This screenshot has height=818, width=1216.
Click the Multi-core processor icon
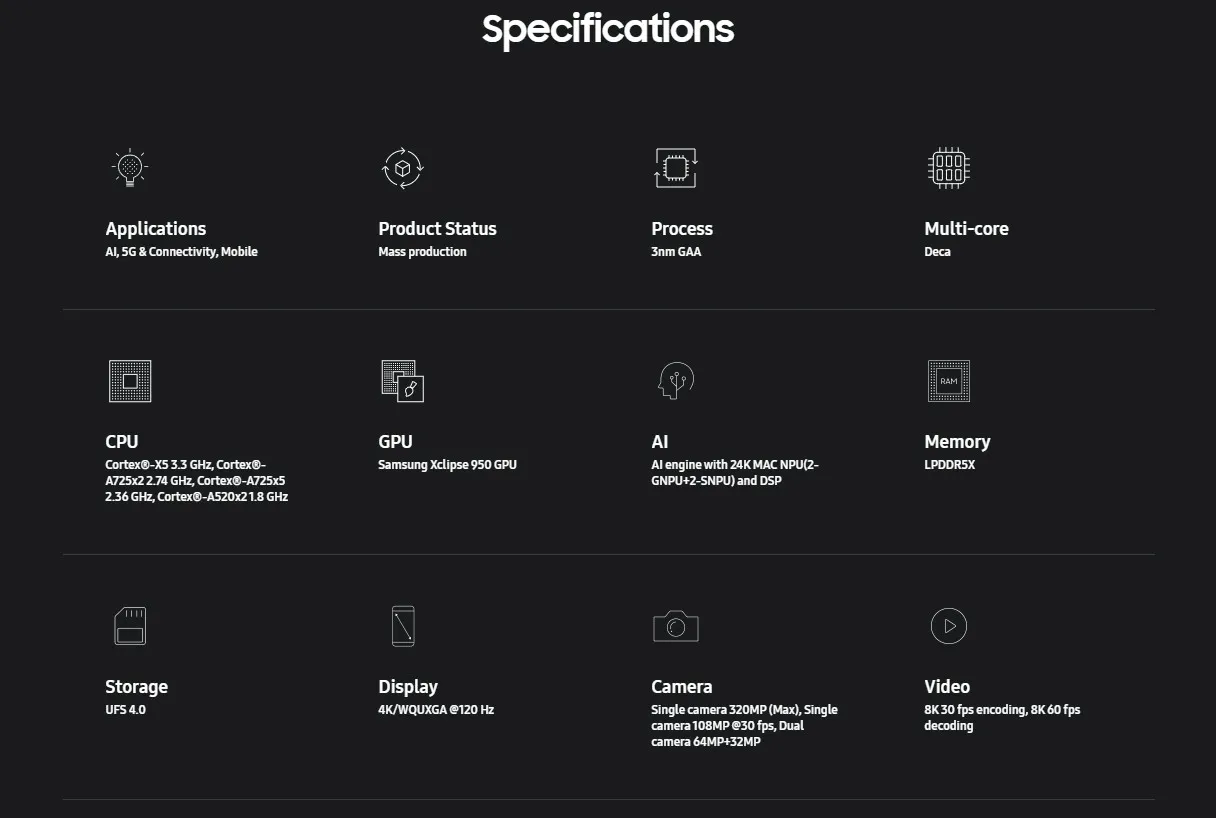point(949,168)
